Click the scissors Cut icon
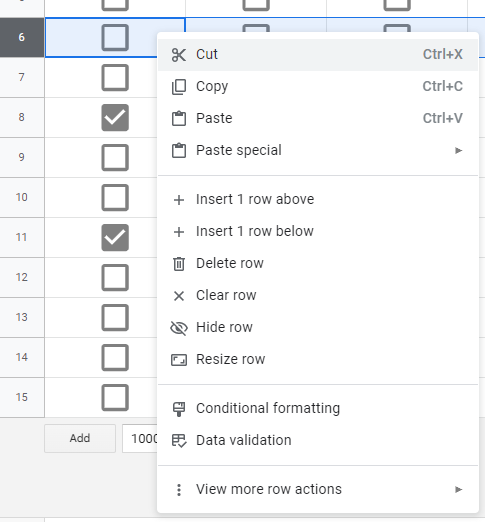 point(179,55)
